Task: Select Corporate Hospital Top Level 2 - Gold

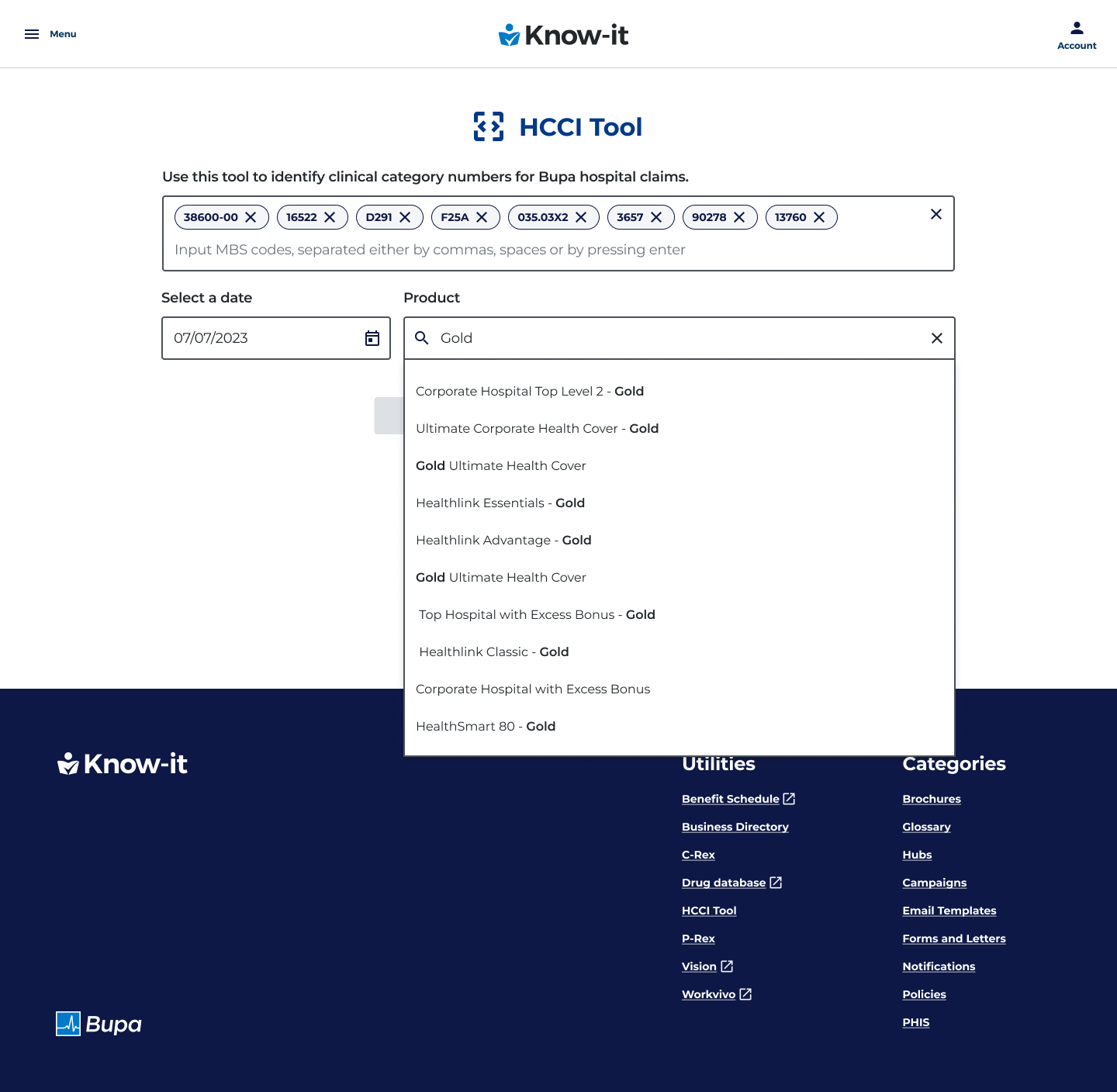Action: [x=530, y=392]
